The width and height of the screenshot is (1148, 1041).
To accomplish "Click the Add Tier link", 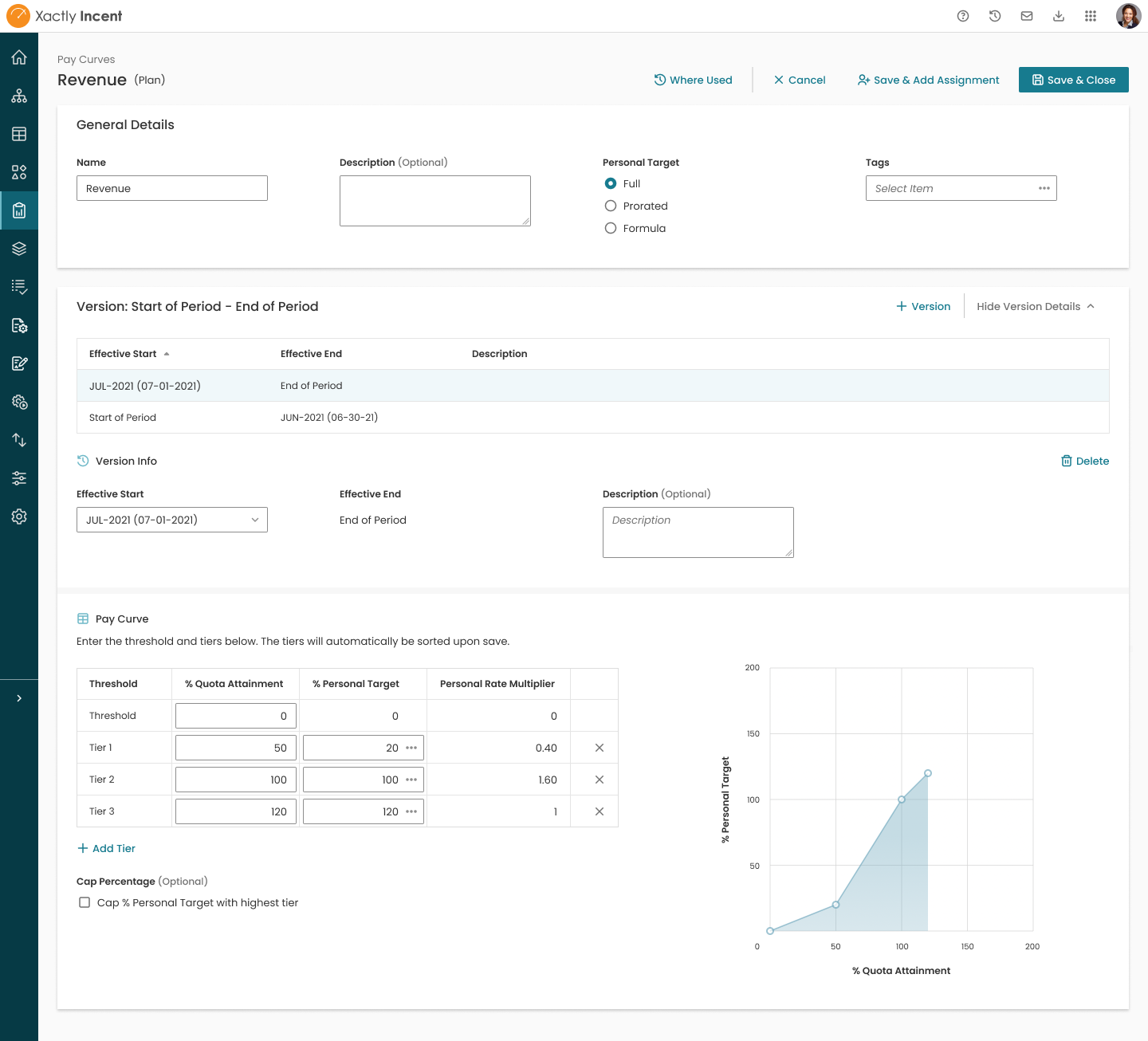I will 106,848.
